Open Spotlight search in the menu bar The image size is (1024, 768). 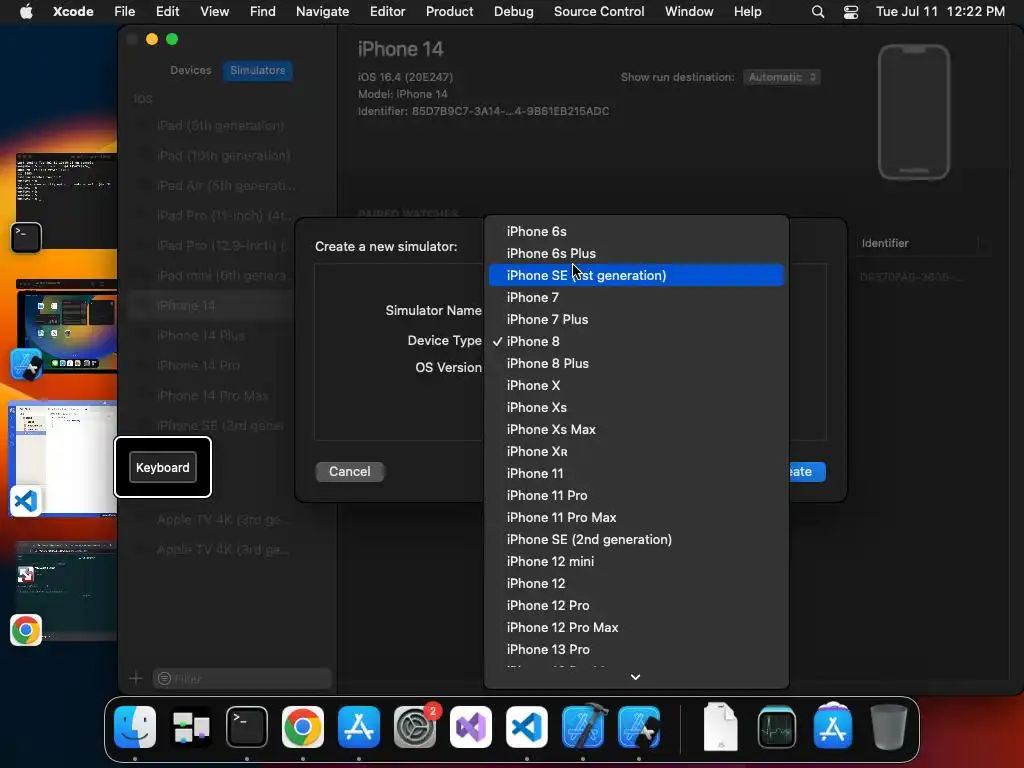click(818, 12)
